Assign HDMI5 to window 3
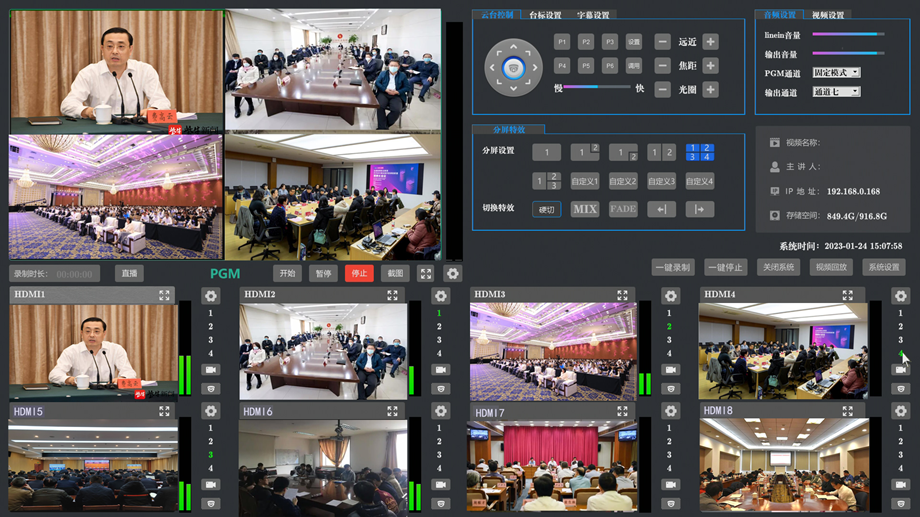The width and height of the screenshot is (920, 517). (x=210, y=455)
